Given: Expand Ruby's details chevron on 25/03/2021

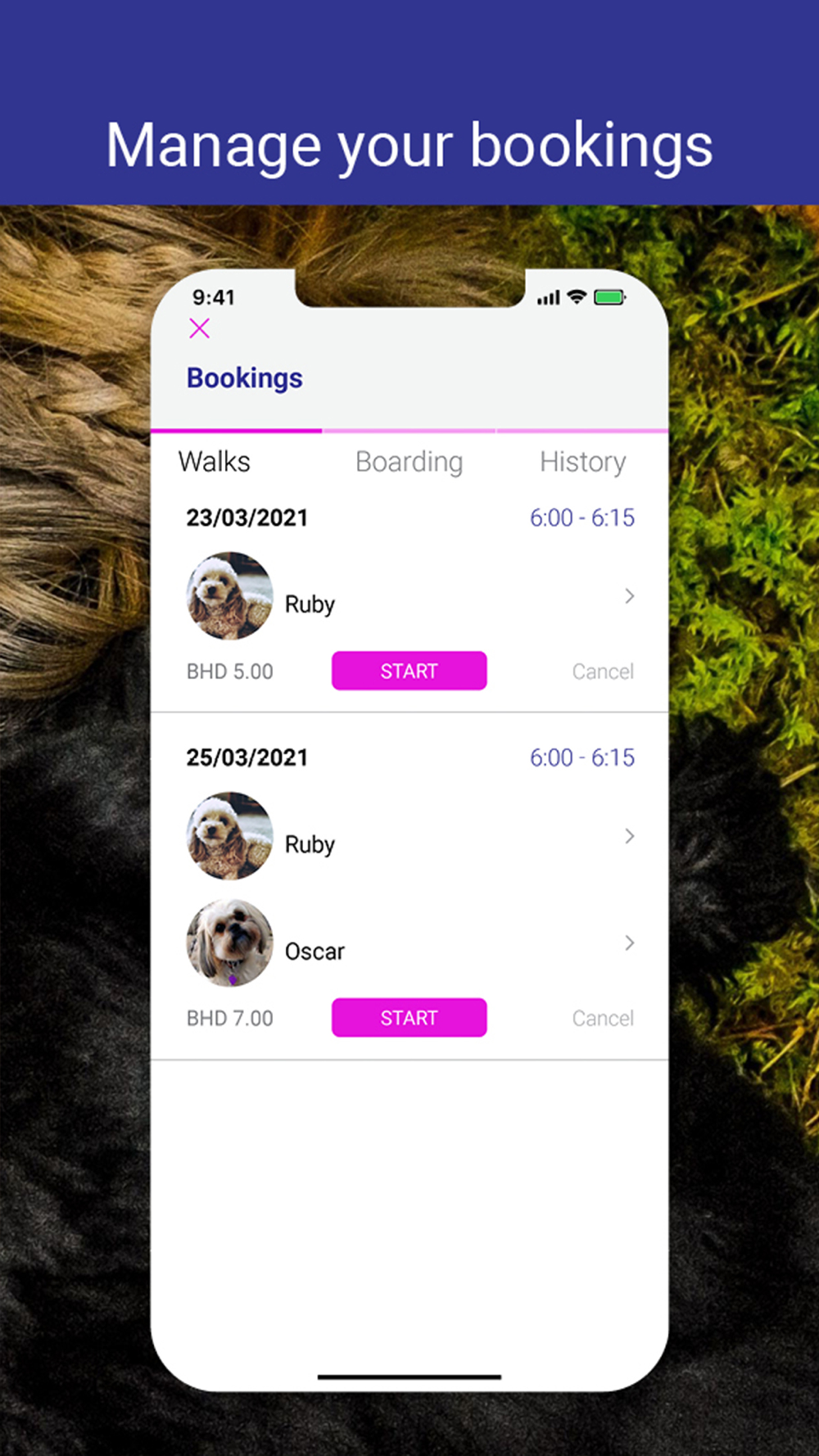Looking at the screenshot, I should 629,836.
